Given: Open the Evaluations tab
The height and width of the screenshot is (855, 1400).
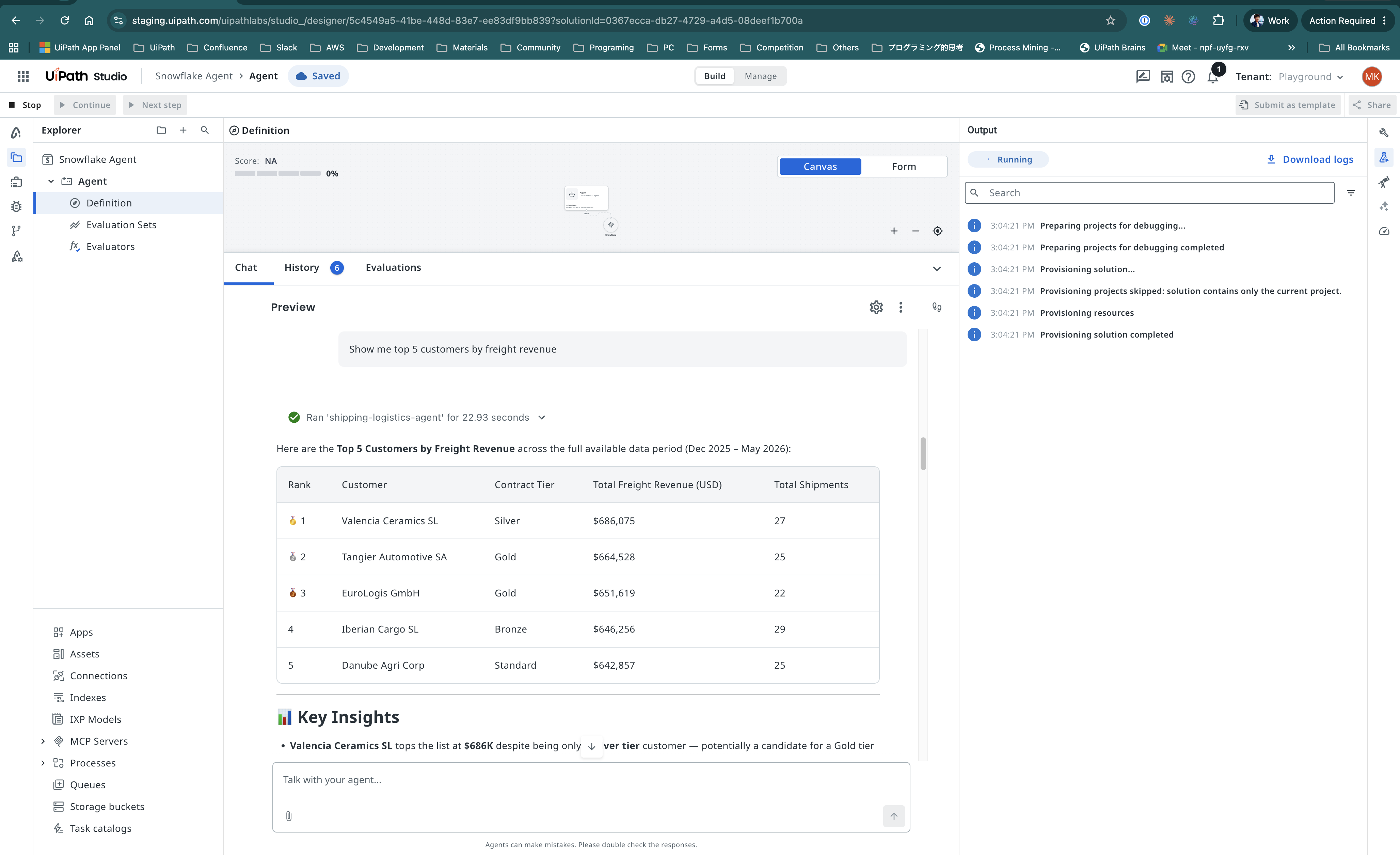Looking at the screenshot, I should tap(393, 268).
